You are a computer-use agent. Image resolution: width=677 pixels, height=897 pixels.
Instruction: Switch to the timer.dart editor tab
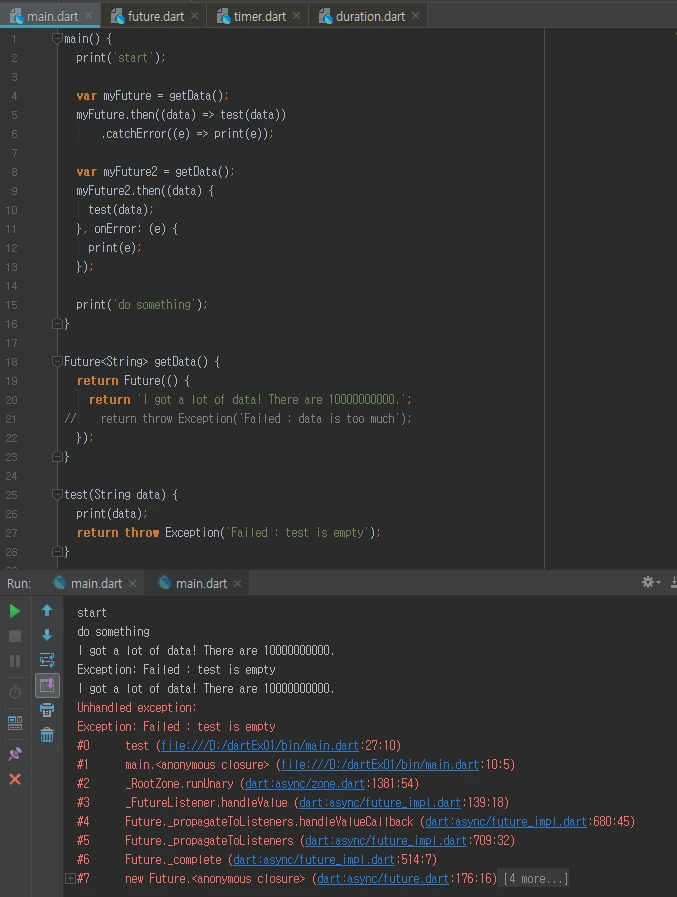(260, 16)
